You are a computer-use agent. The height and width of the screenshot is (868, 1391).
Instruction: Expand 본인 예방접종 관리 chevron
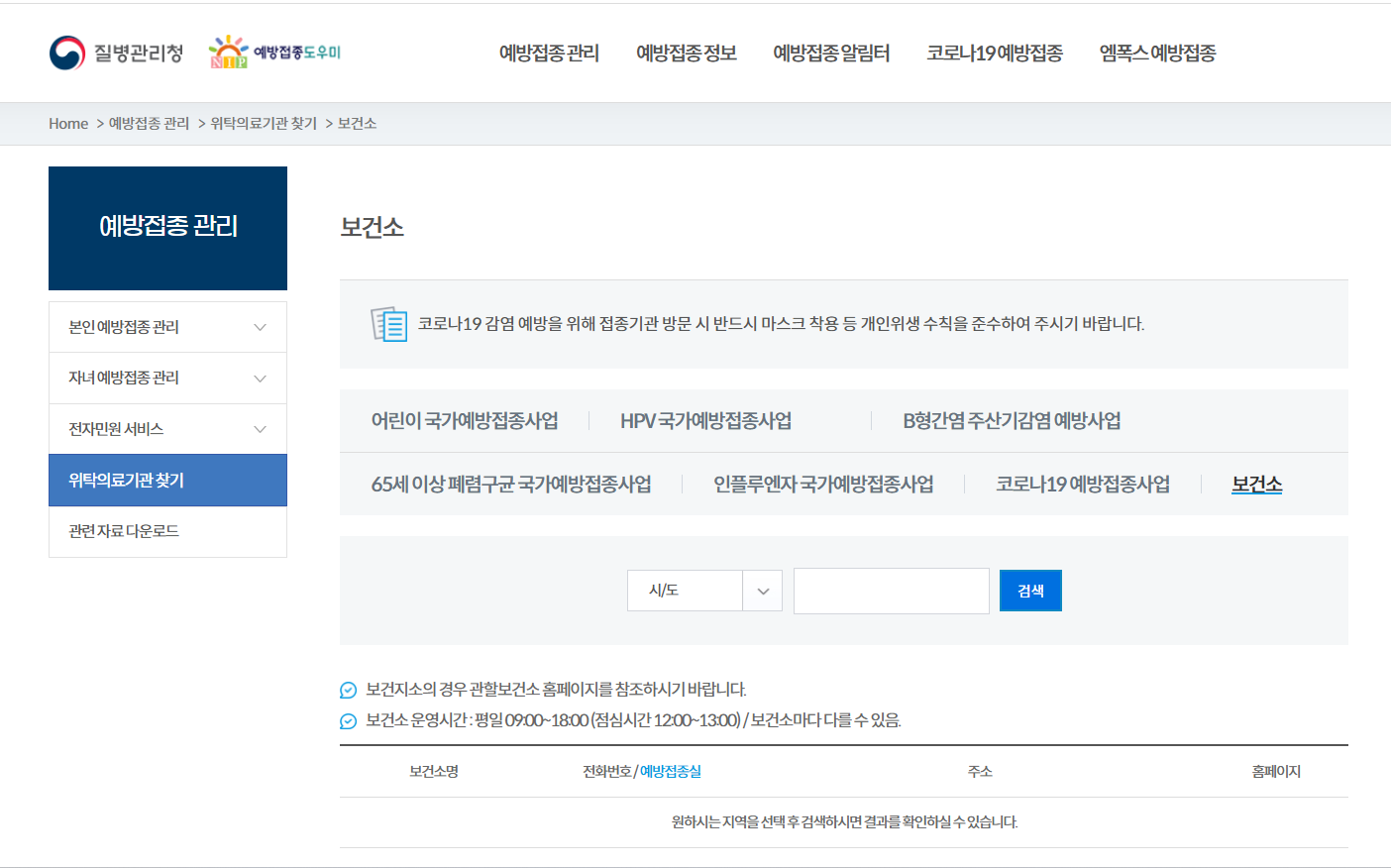[x=260, y=327]
